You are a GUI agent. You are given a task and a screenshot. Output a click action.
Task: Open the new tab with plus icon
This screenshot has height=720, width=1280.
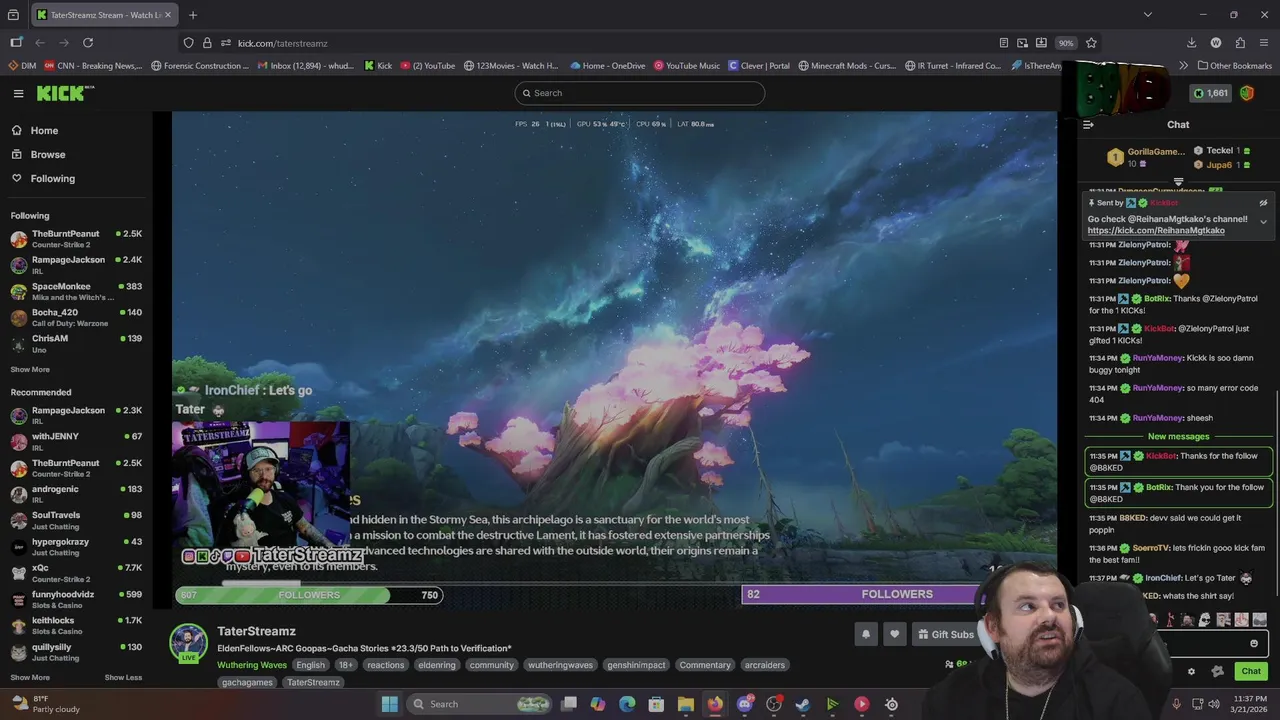193,15
